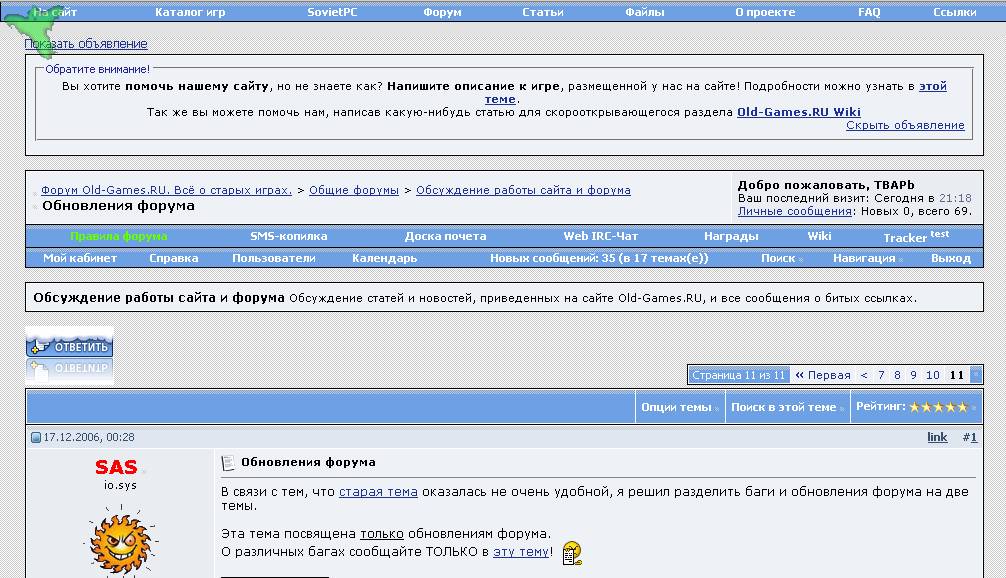This screenshot has height=578, width=1006.
Task: Click the post status icon beside 17.12.2006 date
Action: point(36,438)
